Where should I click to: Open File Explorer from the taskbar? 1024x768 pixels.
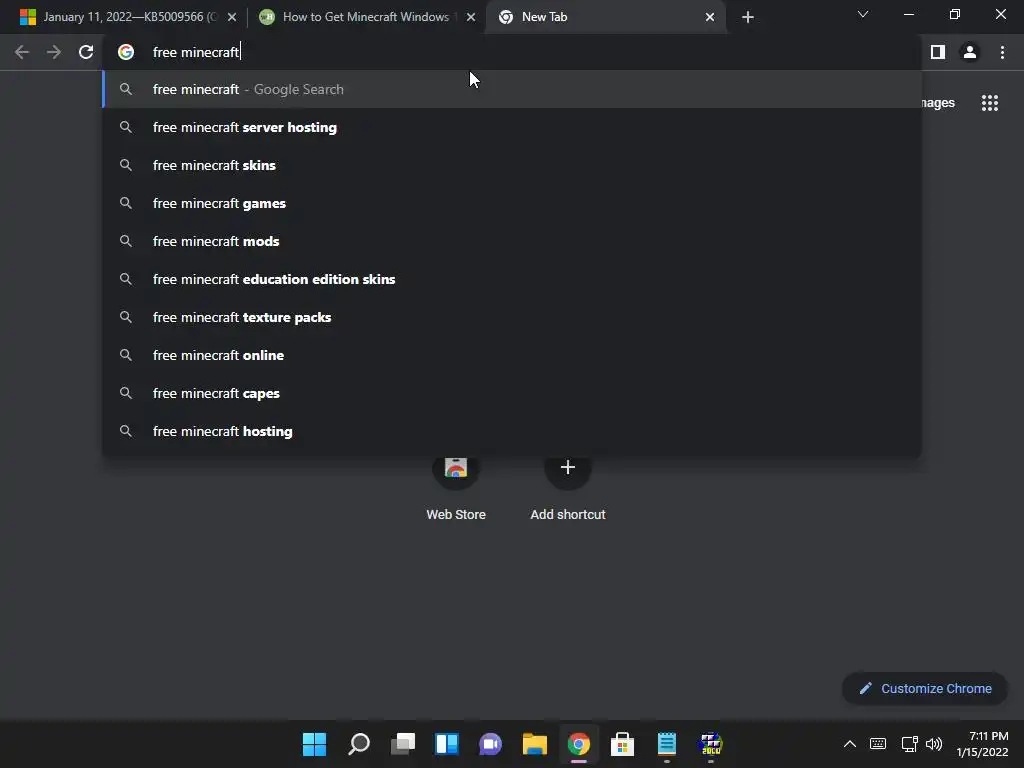535,744
